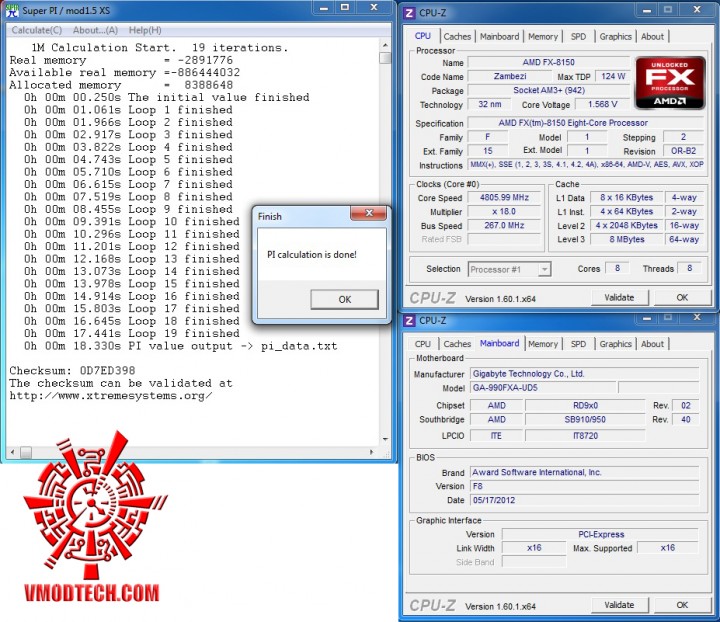The width and height of the screenshot is (720, 622).
Task: Open Memory tab in bottom CPU-Z window
Action: pyautogui.click(x=543, y=344)
